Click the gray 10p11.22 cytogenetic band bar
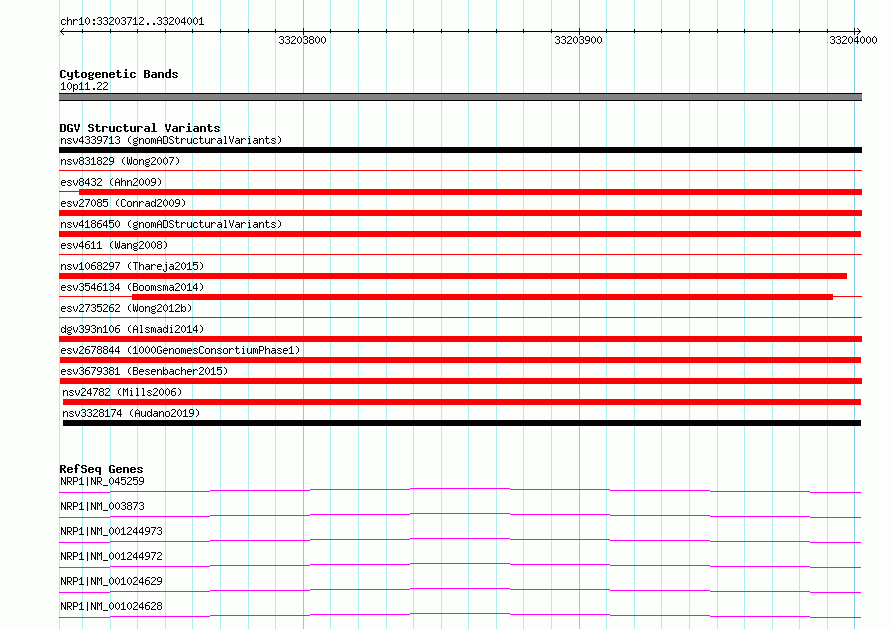890x629 pixels. point(460,97)
